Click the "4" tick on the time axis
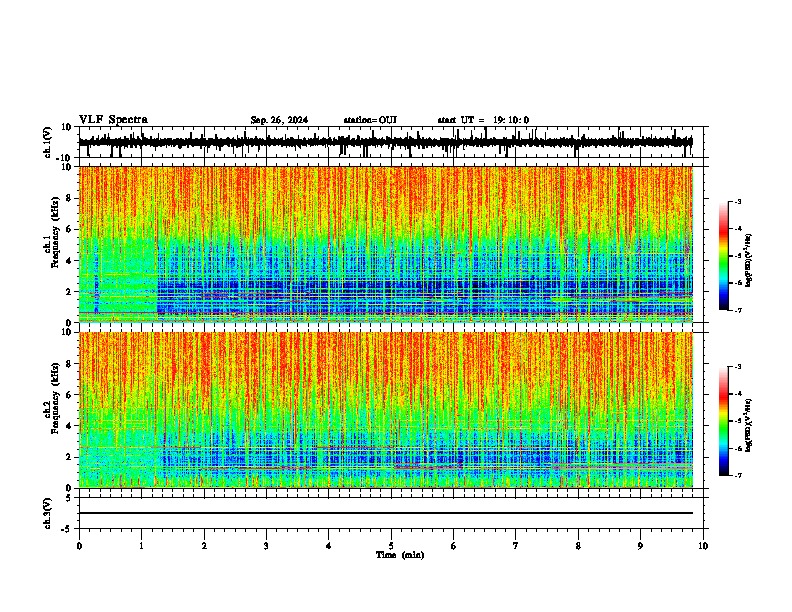The height and width of the screenshot is (612, 792). [329, 546]
